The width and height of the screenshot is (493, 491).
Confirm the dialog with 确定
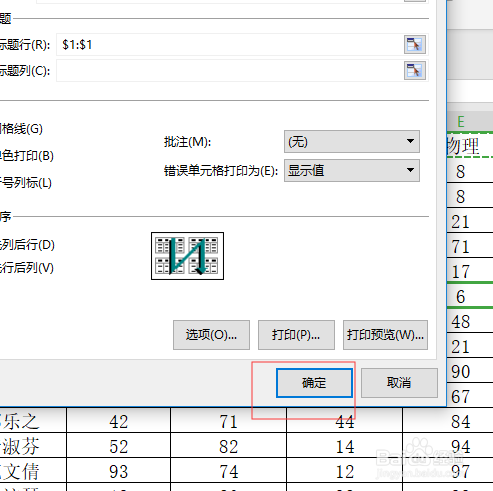pyautogui.click(x=314, y=383)
